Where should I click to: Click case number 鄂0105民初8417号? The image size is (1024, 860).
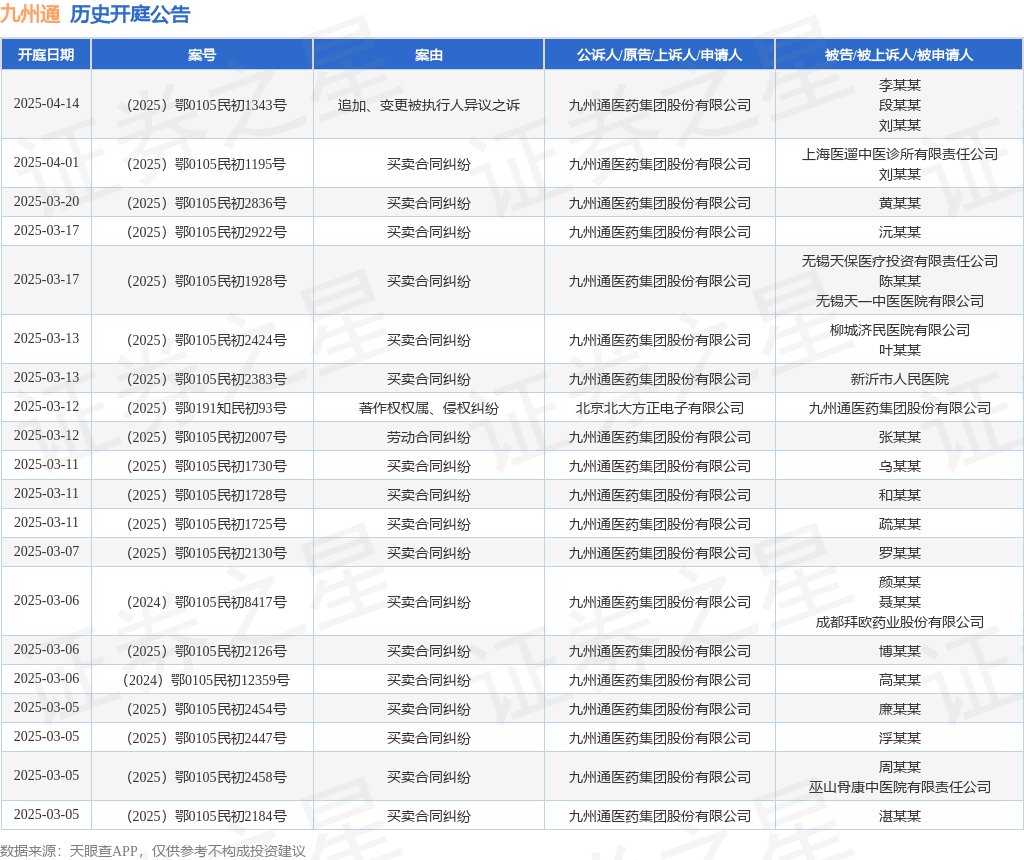click(x=206, y=602)
